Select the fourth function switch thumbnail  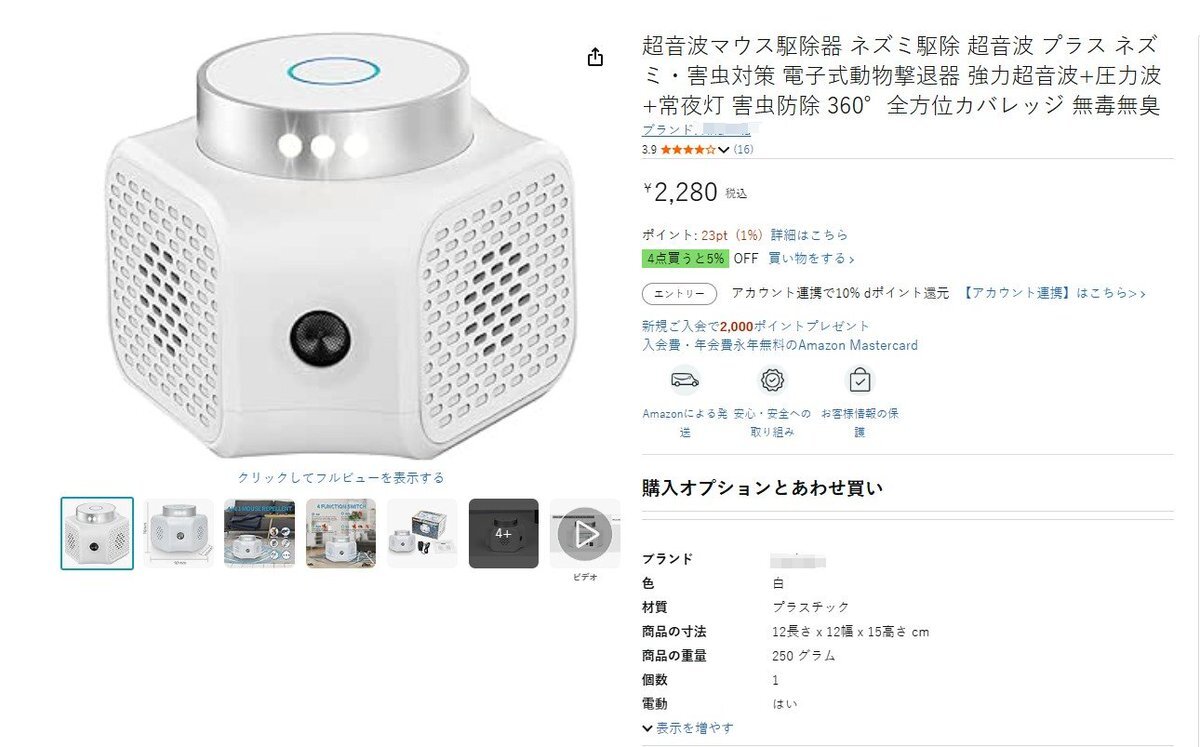[x=341, y=534]
